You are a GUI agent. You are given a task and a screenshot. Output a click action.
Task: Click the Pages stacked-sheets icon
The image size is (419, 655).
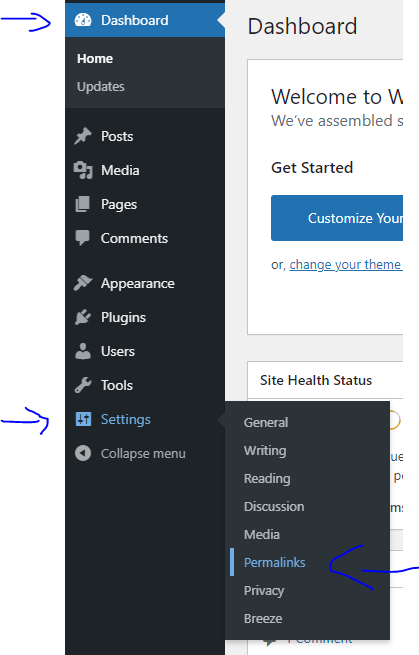pyautogui.click(x=83, y=204)
